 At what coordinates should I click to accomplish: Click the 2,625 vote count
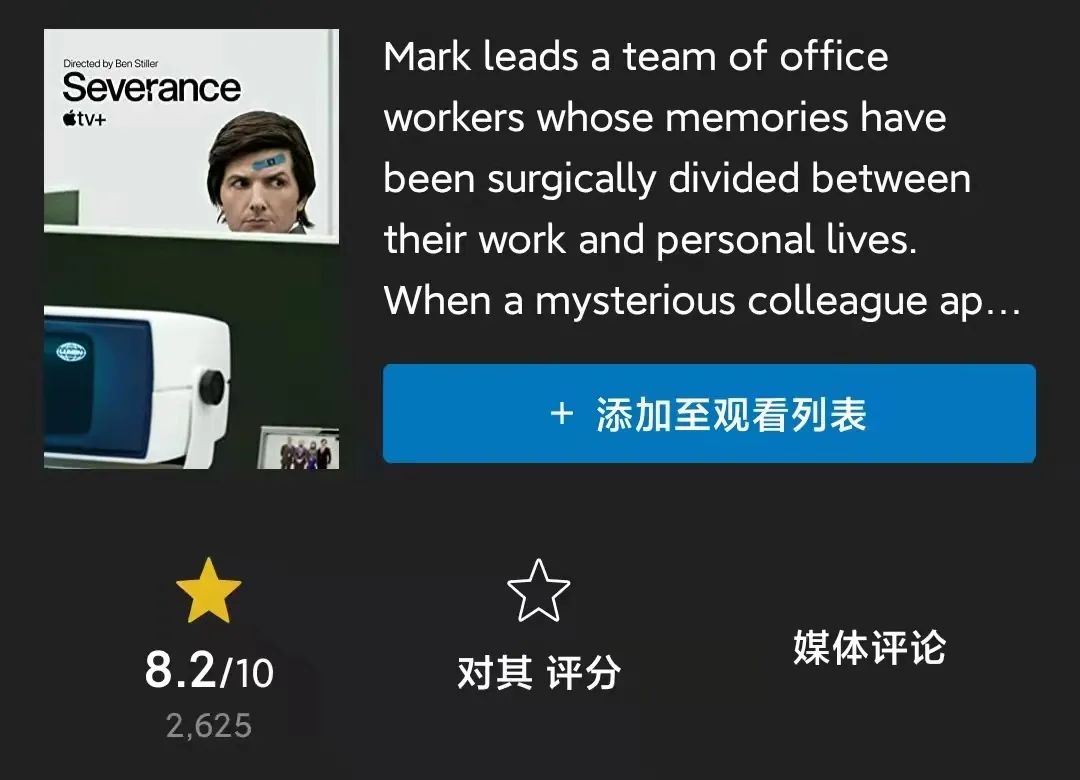coord(209,726)
